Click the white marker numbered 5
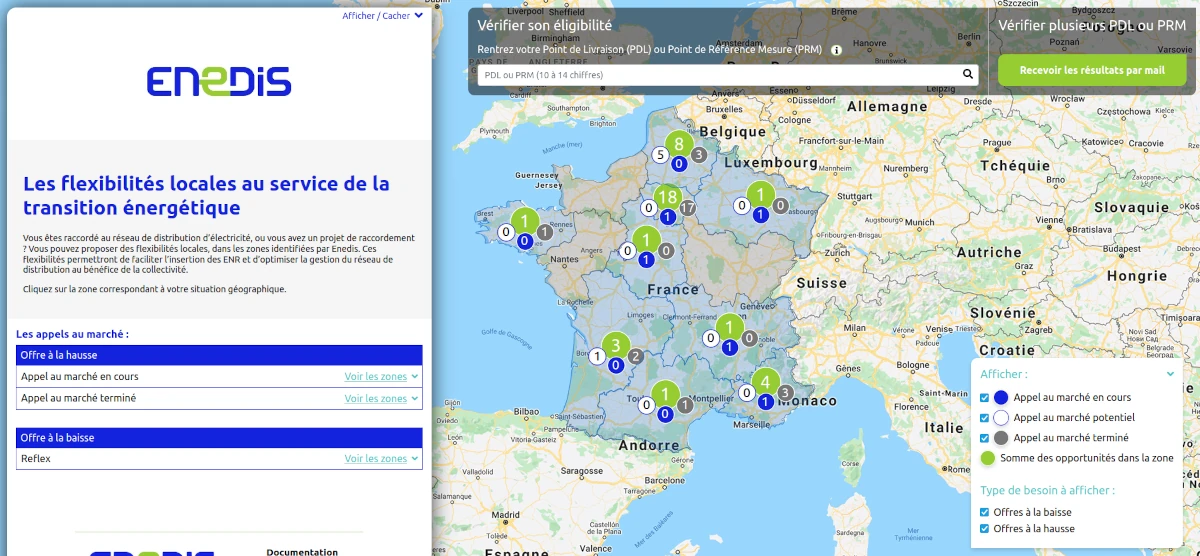The image size is (1200, 556). pyautogui.click(x=658, y=155)
